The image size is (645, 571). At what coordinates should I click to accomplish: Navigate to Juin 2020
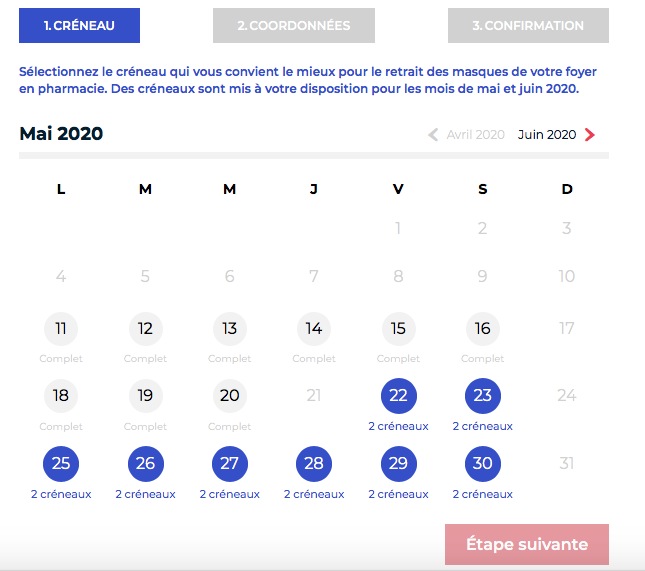pos(547,135)
